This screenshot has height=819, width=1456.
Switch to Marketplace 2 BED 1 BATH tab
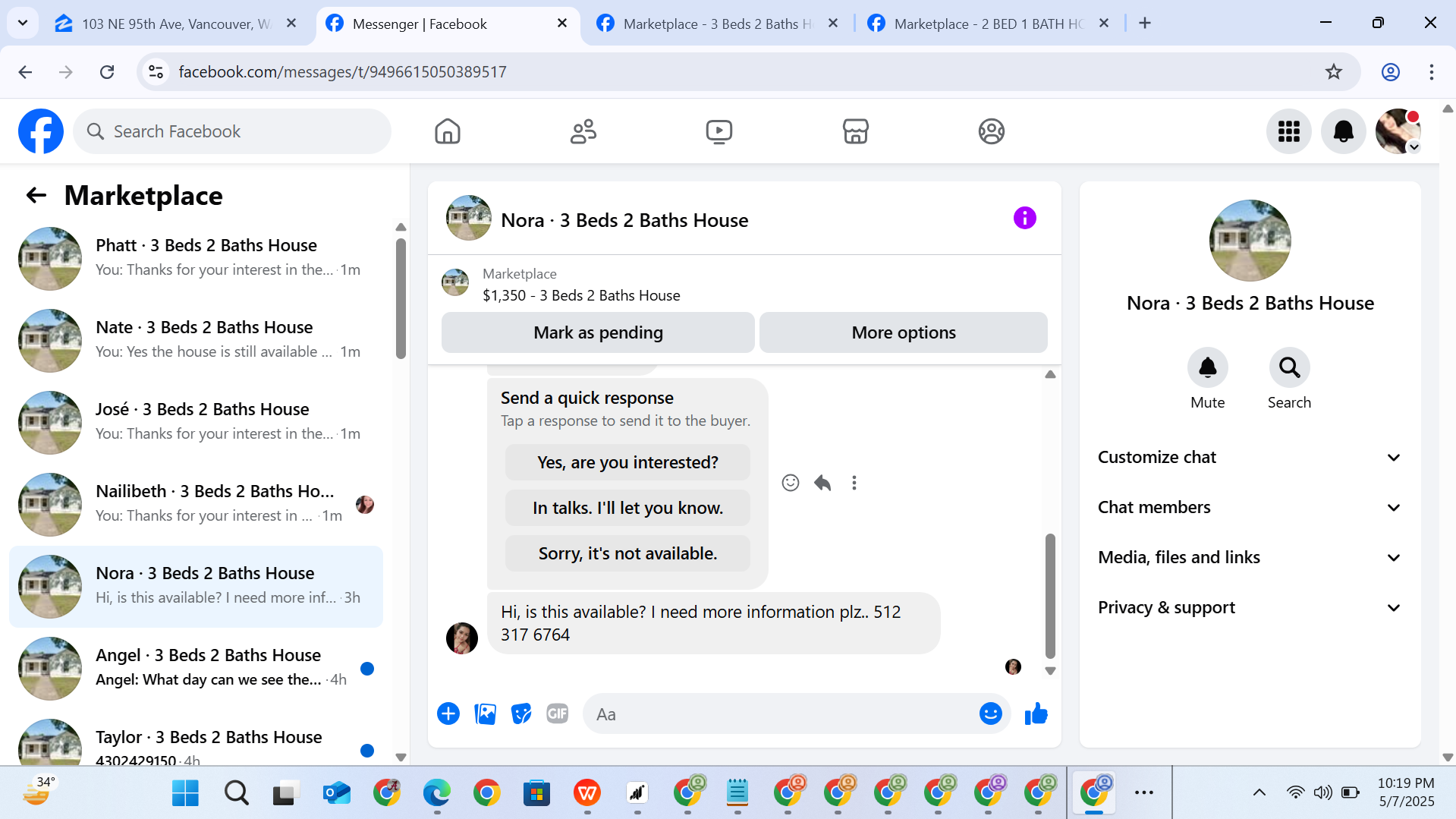point(989,24)
